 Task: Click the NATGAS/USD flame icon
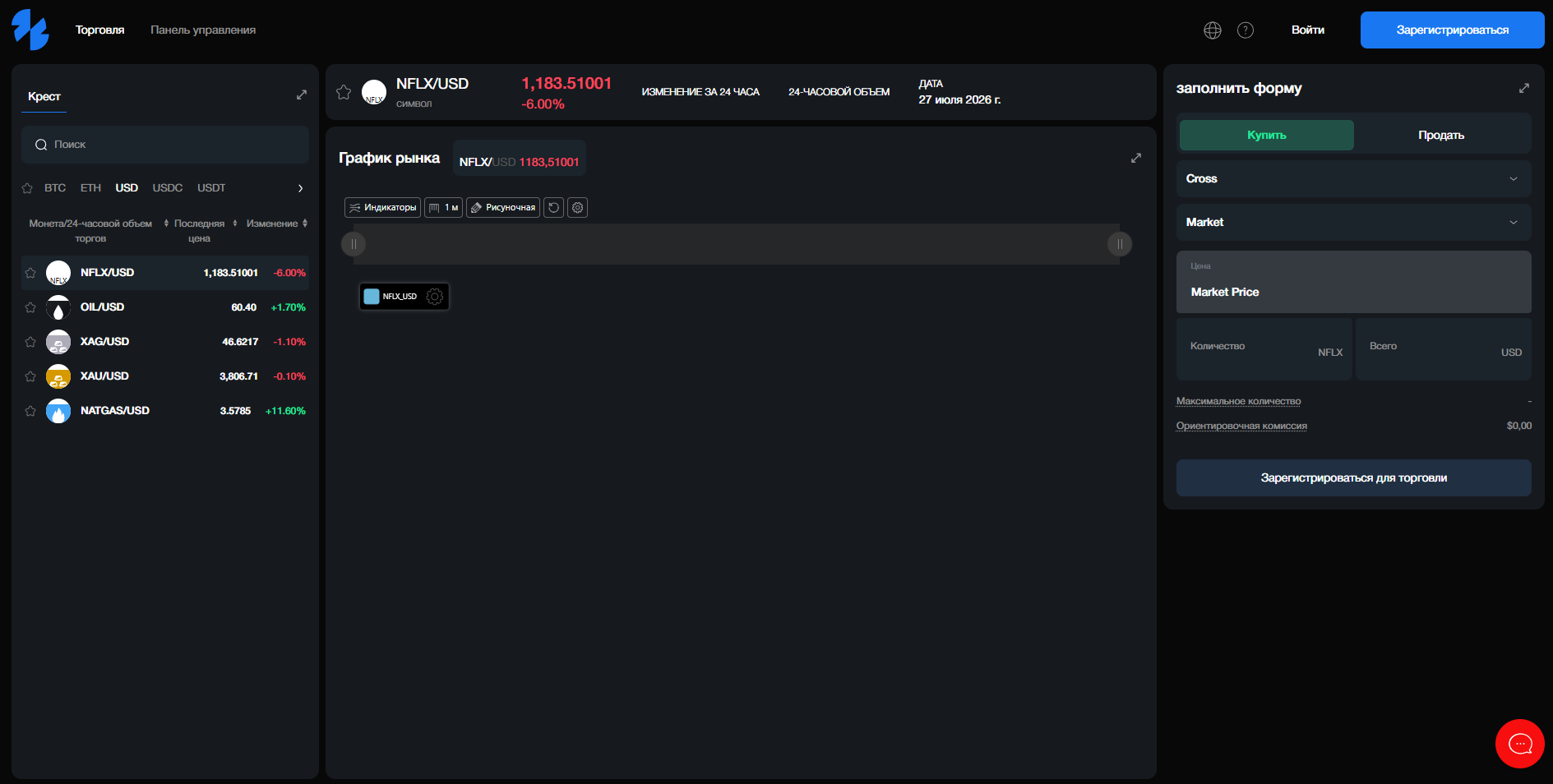click(x=58, y=411)
